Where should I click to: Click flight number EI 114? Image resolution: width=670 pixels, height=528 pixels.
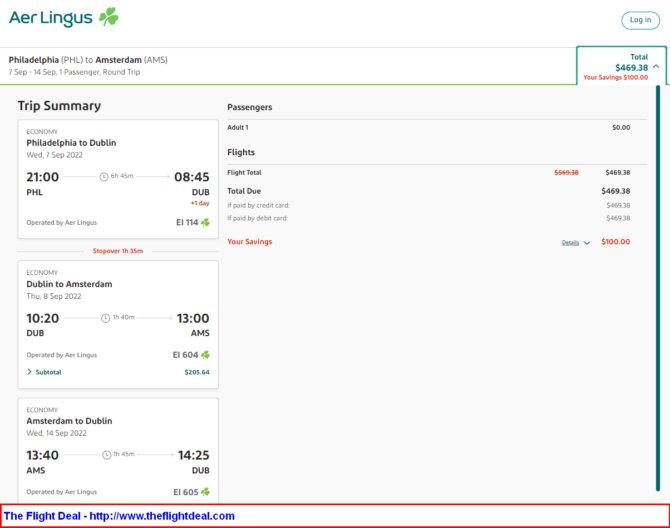pyautogui.click(x=187, y=222)
